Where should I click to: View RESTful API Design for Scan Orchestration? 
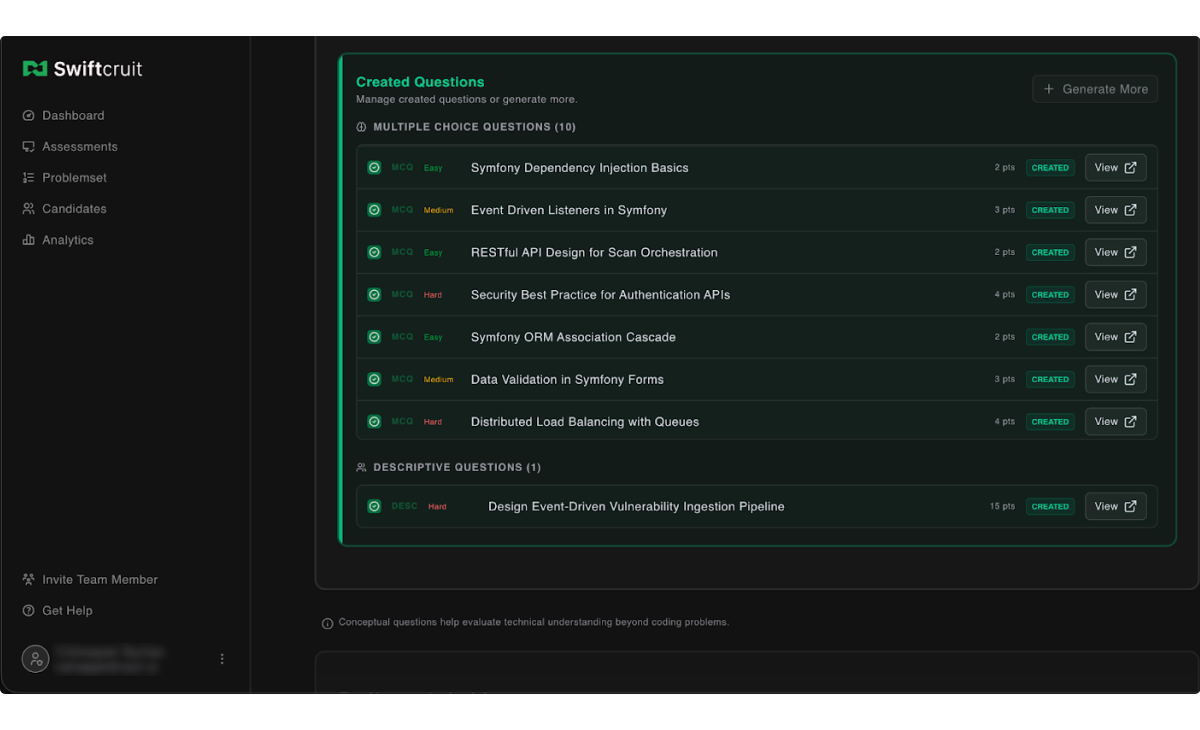(x=1115, y=252)
